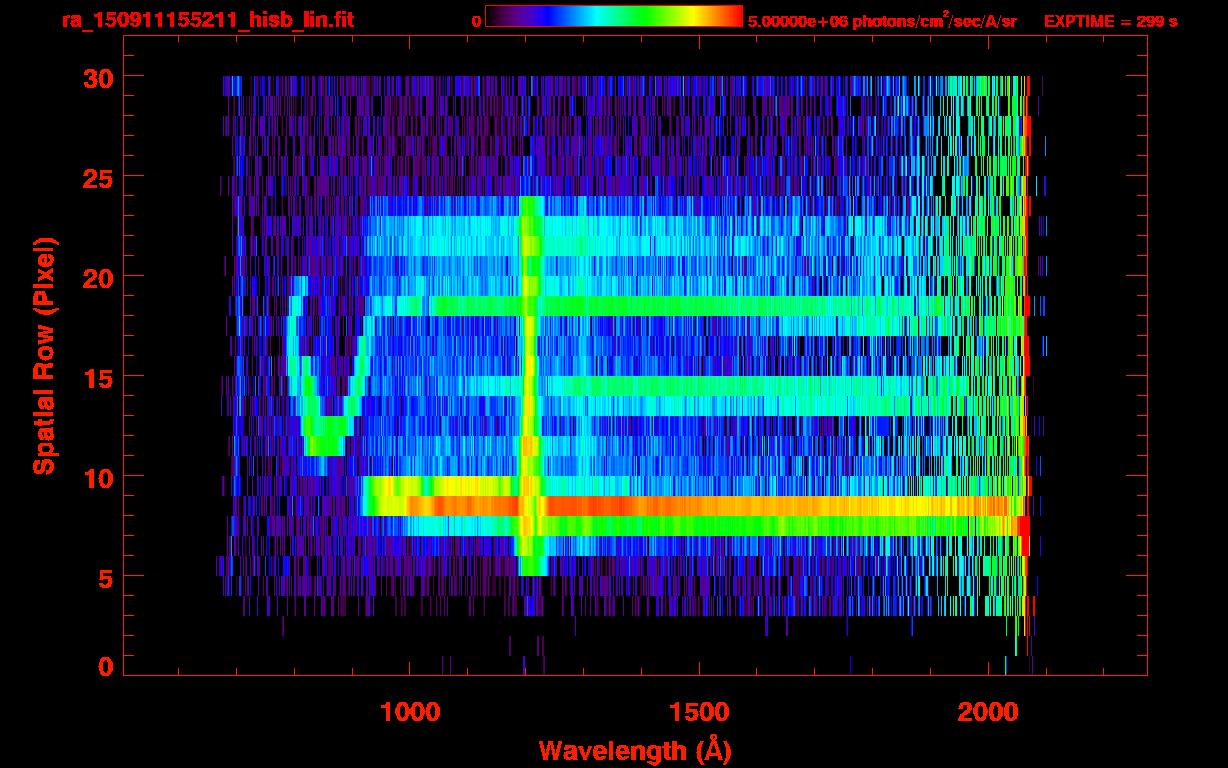This screenshot has width=1228, height=768.
Task: Click x-axis tick label 1500
Action: click(x=699, y=712)
